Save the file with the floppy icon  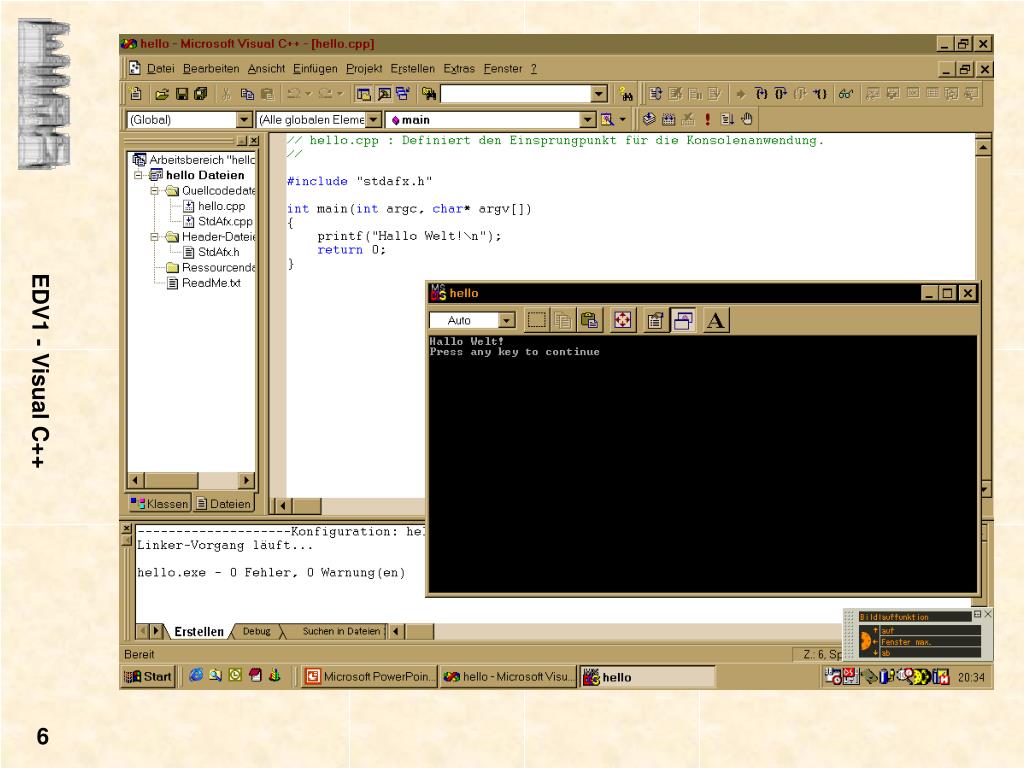coord(182,94)
